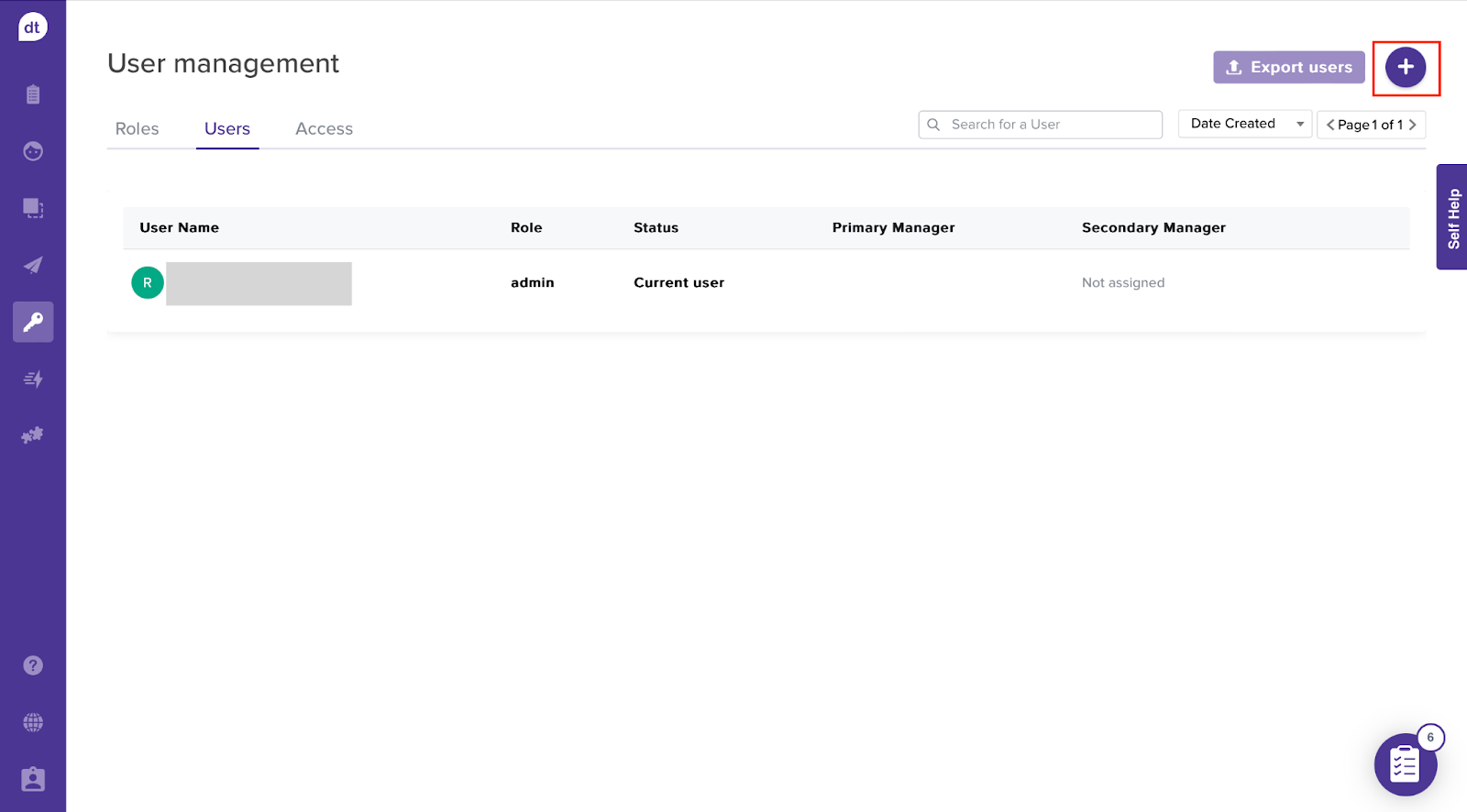The width and height of the screenshot is (1467, 812).
Task: Select the key icon in sidebar
Action: coord(33,322)
